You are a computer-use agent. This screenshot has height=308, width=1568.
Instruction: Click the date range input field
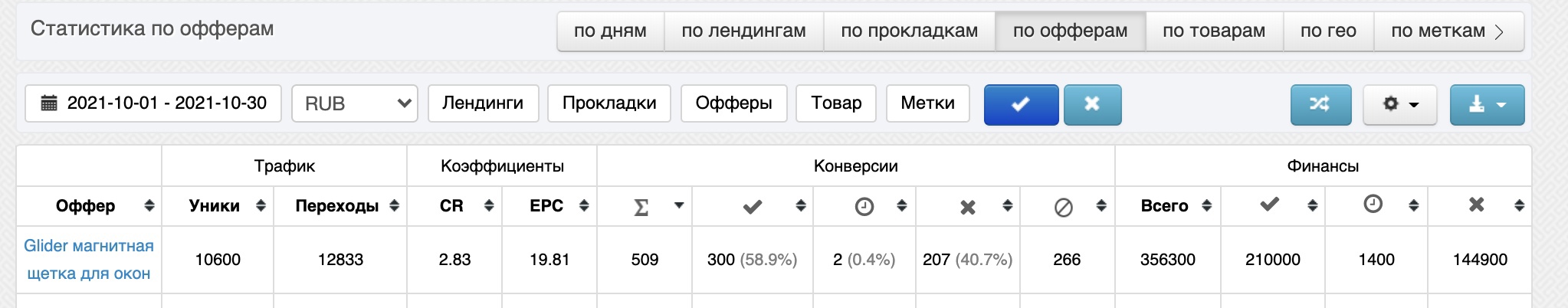tap(153, 103)
